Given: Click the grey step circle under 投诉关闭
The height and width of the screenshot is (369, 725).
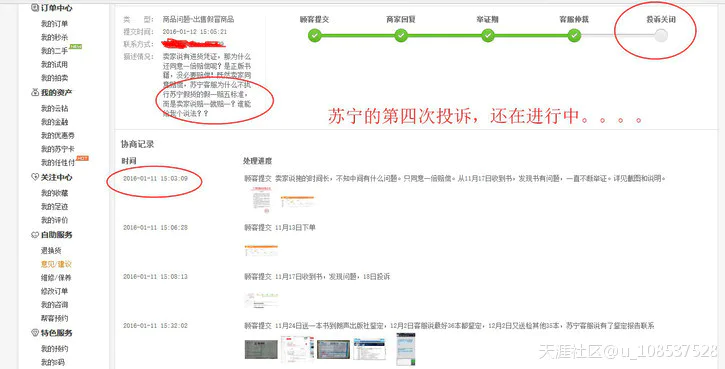Looking at the screenshot, I should pyautogui.click(x=661, y=36).
